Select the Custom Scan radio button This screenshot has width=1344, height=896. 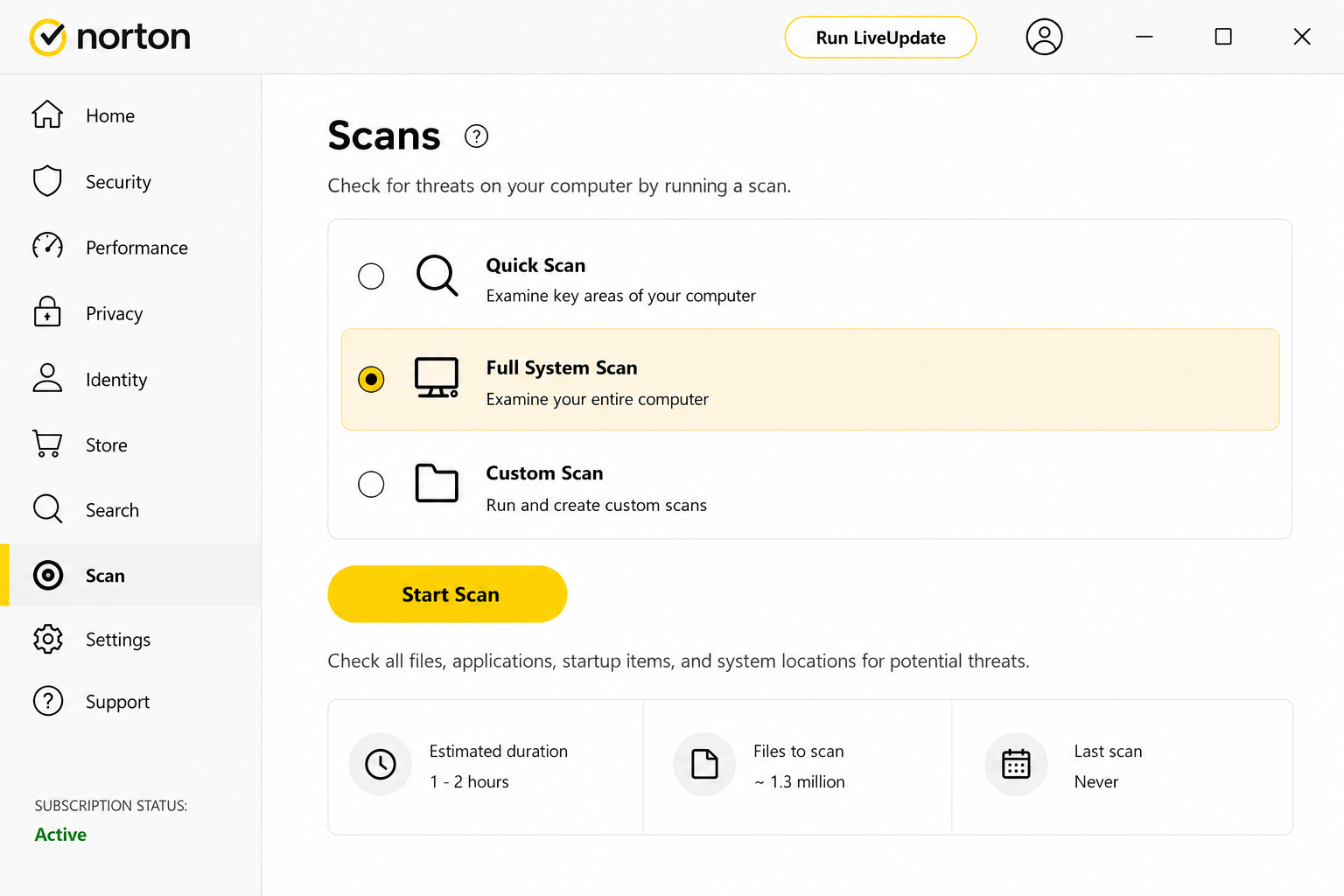tap(371, 484)
